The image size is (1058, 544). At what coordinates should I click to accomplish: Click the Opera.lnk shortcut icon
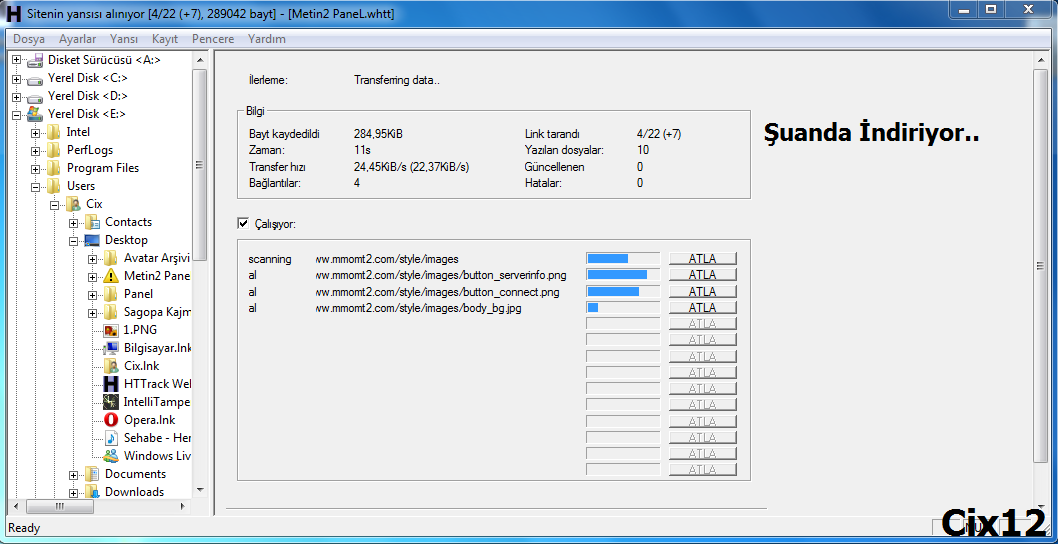click(111, 420)
